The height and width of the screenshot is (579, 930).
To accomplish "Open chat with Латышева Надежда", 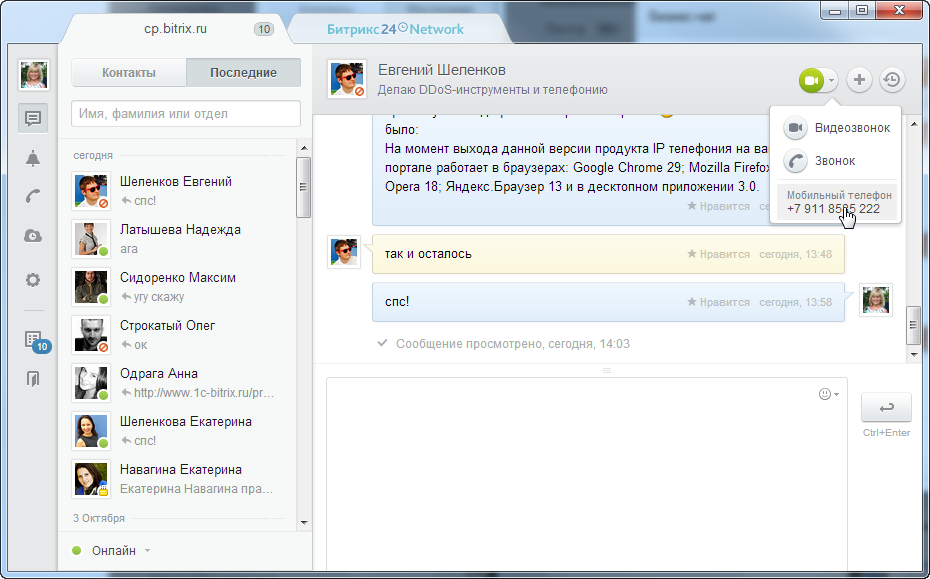I will click(x=177, y=239).
